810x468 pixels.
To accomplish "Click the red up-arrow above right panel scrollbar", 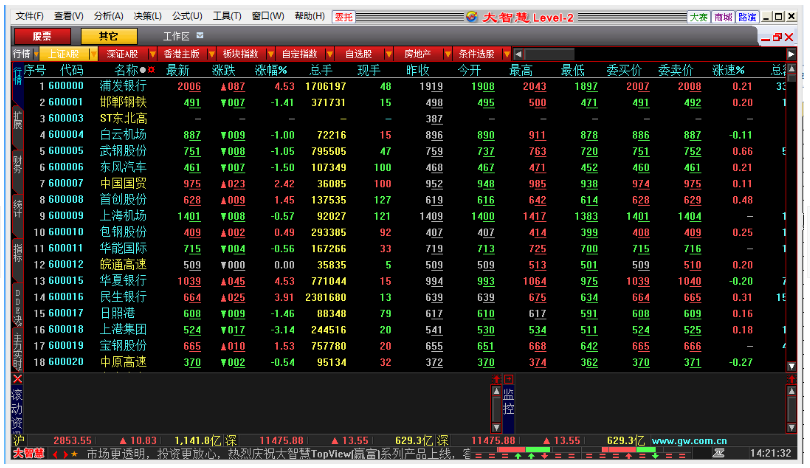I will [791, 379].
